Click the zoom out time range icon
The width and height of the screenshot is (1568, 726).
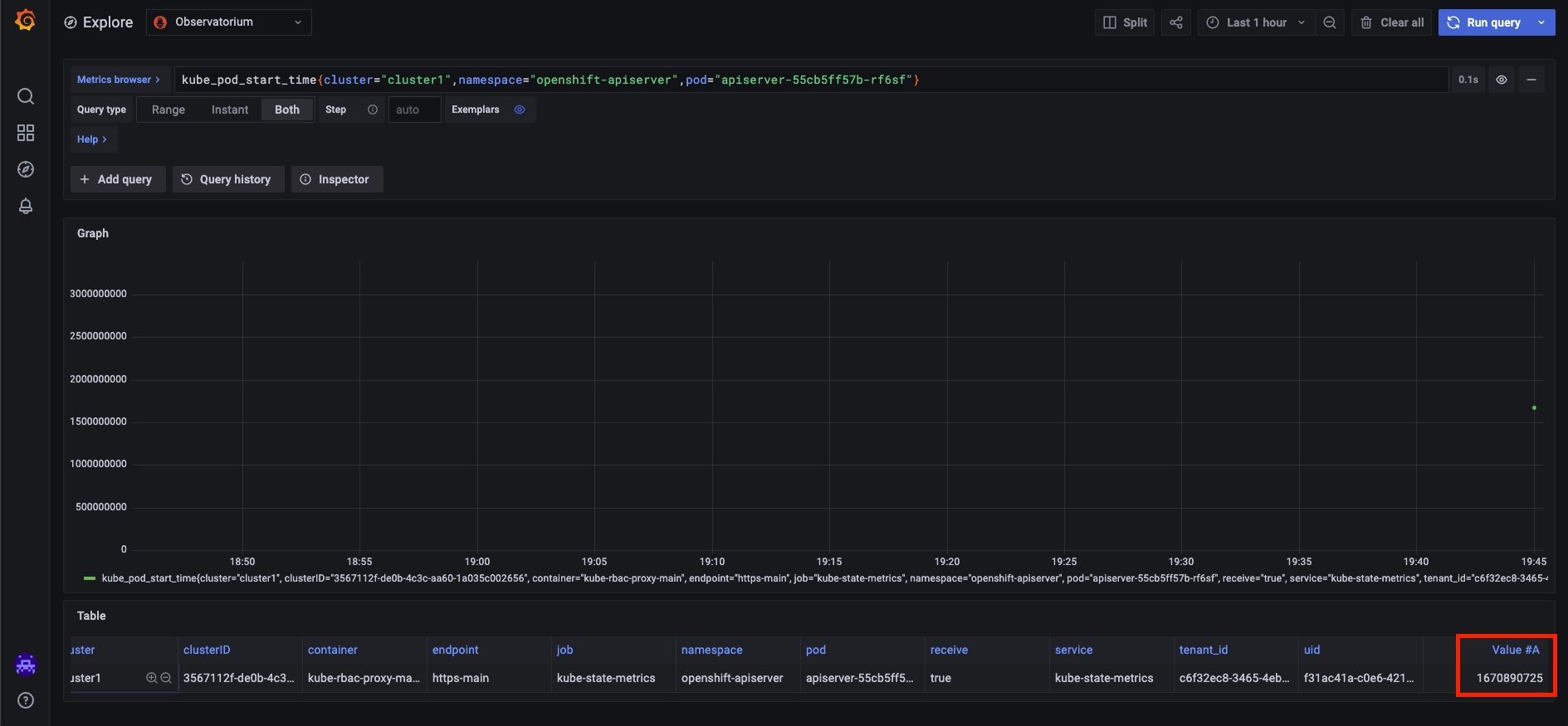click(1330, 22)
